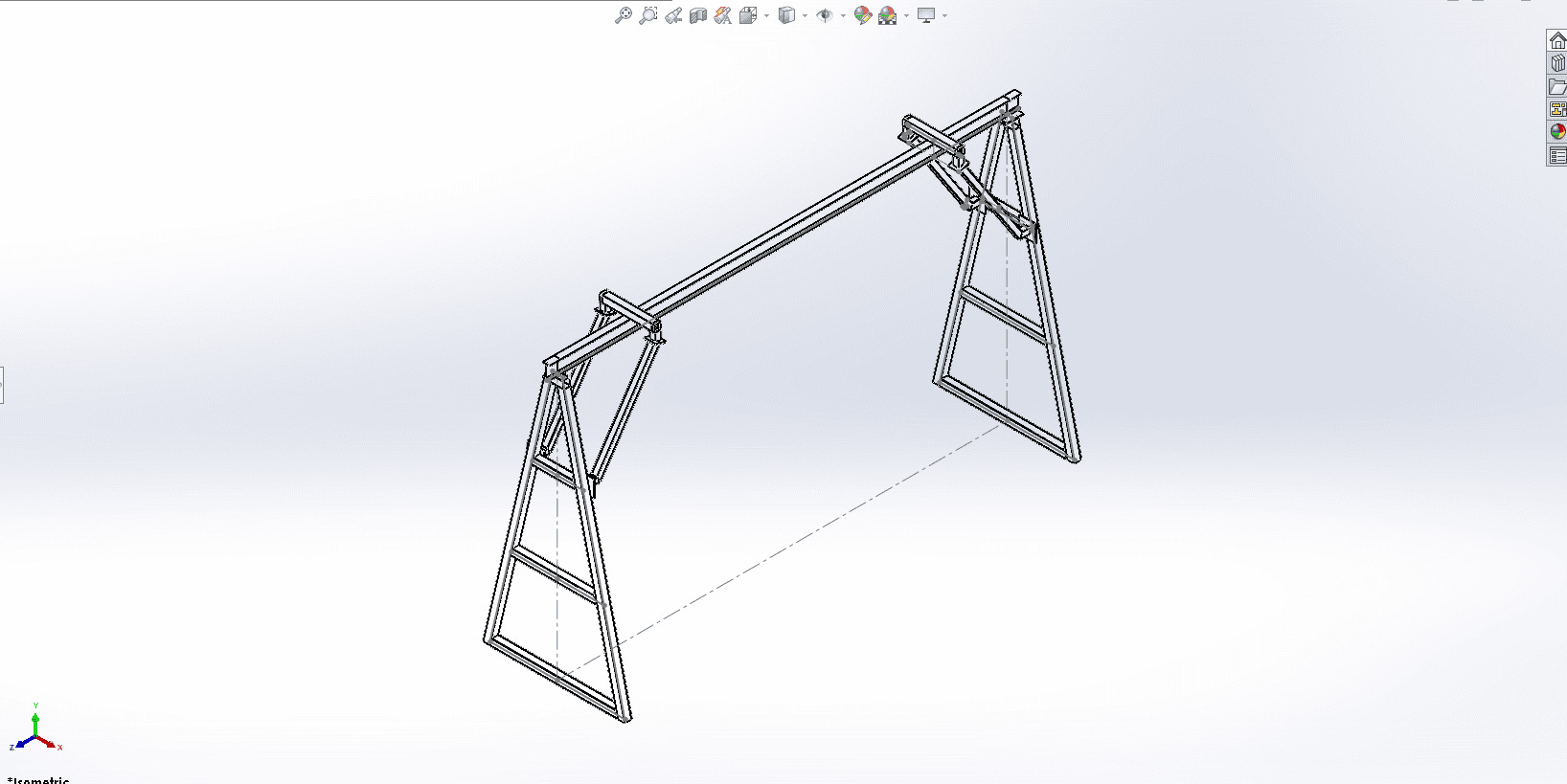Click the Edit Appearance icon
1567x784 pixels.
863,15
